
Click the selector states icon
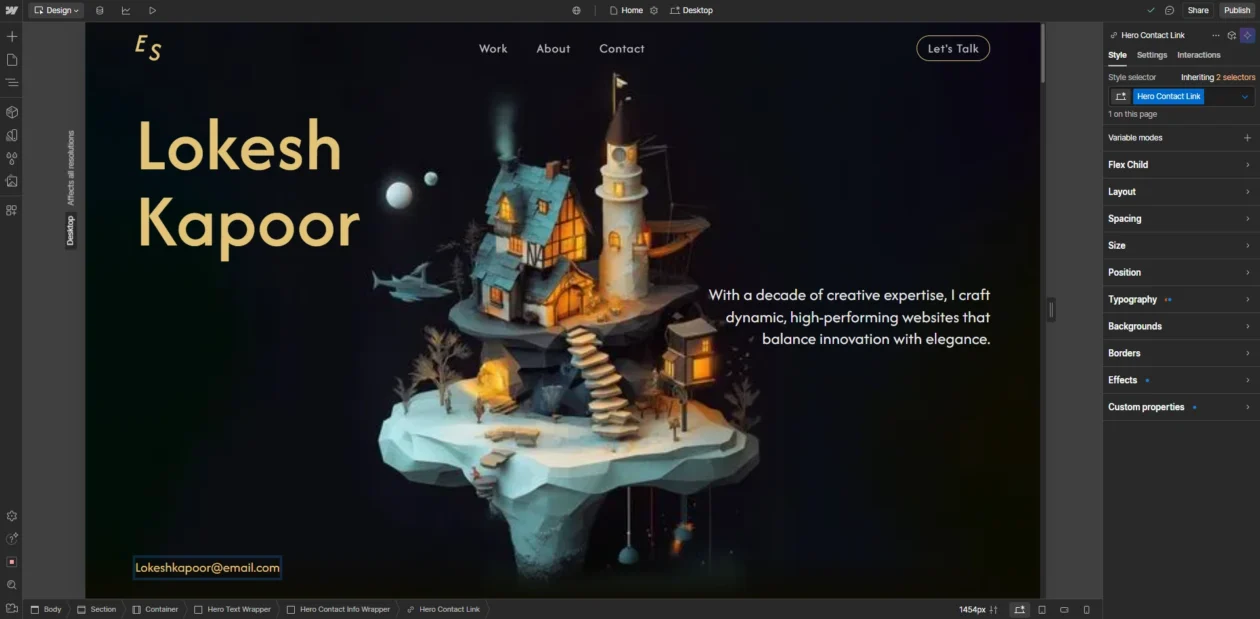[x=1121, y=97]
